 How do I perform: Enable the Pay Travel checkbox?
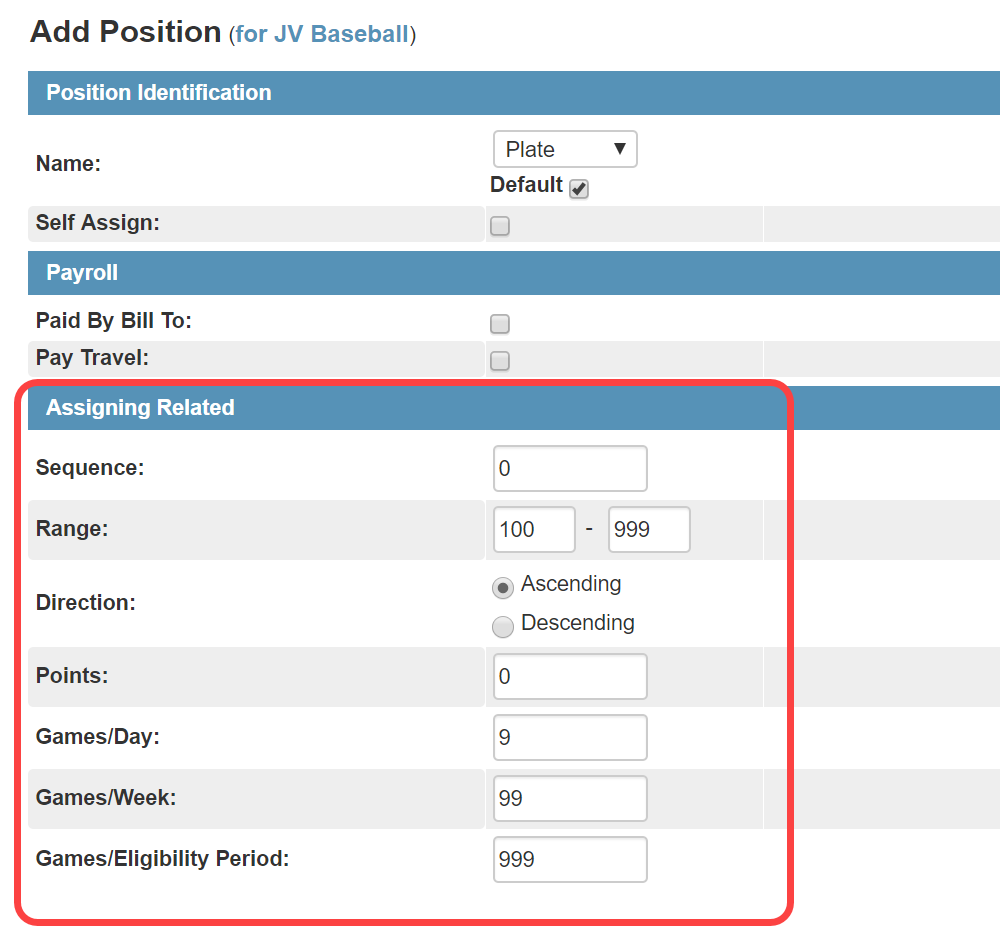[499, 361]
